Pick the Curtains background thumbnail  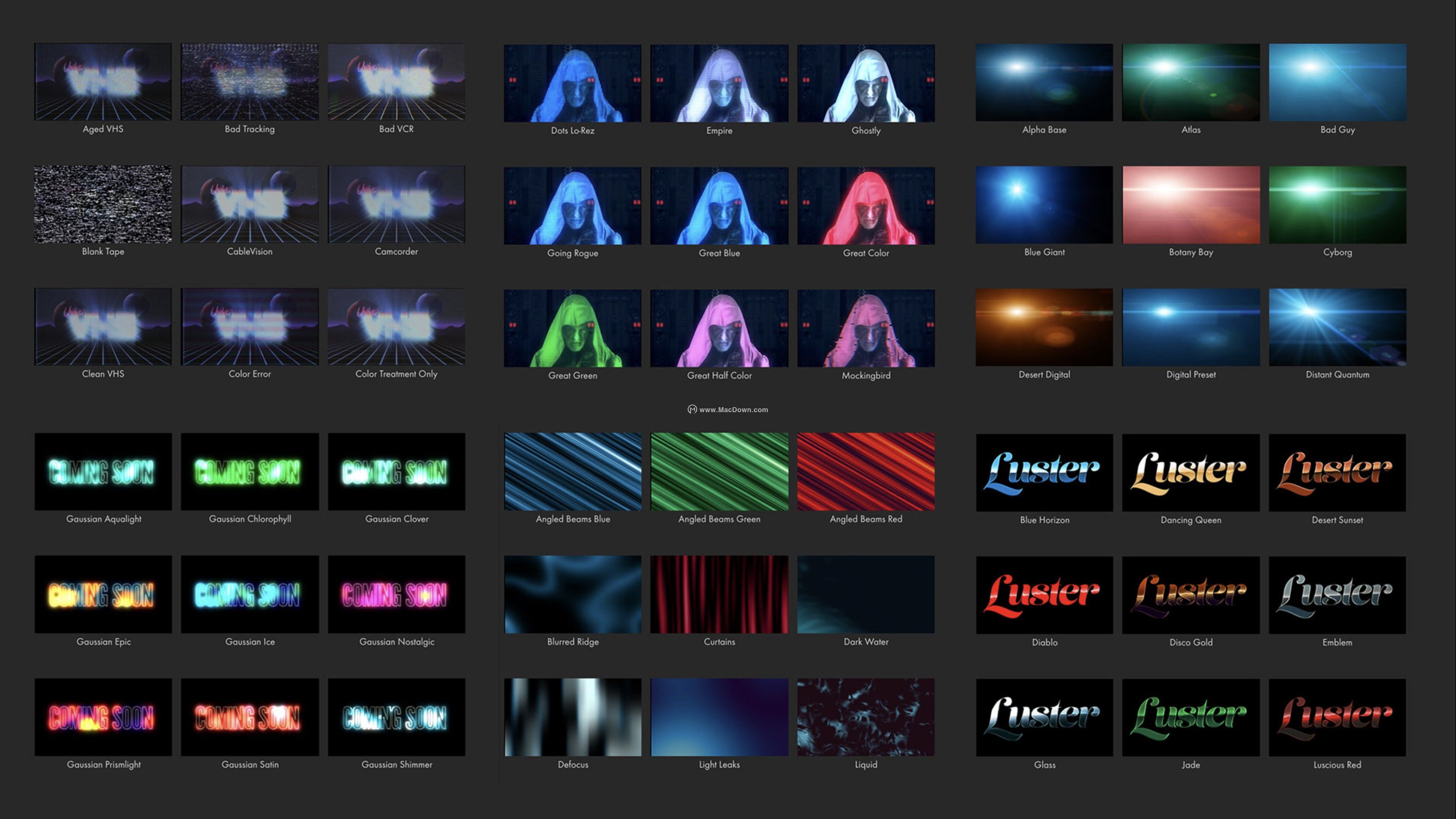719,594
